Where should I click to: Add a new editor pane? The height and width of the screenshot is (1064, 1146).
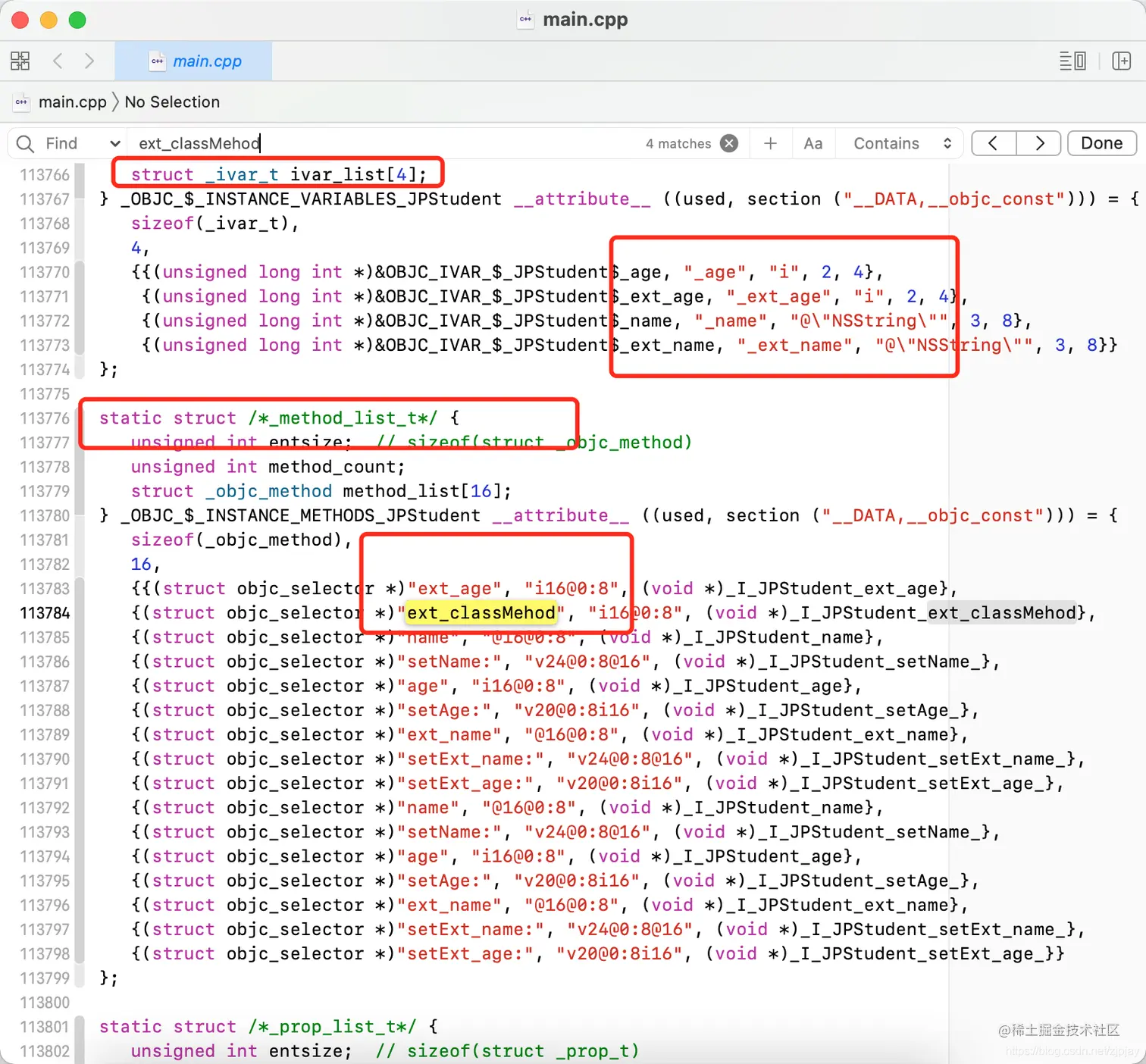point(1122,61)
